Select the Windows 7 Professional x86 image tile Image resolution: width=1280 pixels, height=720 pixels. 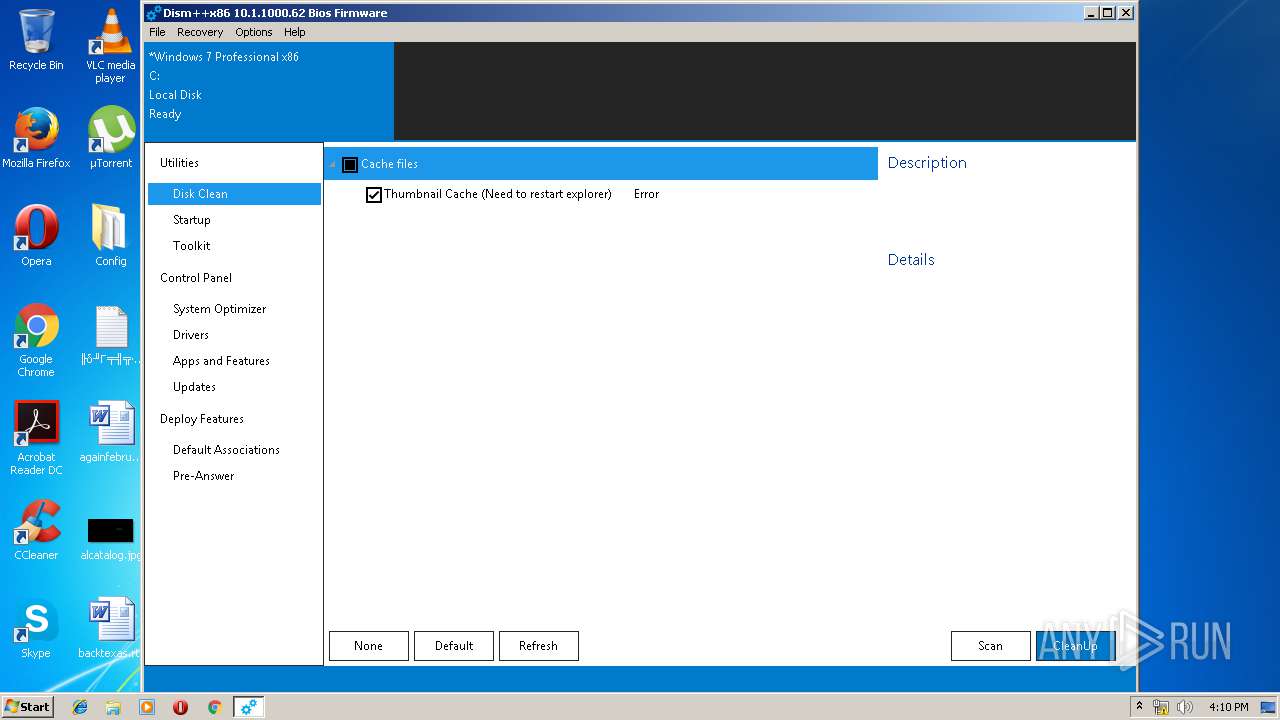(x=270, y=90)
